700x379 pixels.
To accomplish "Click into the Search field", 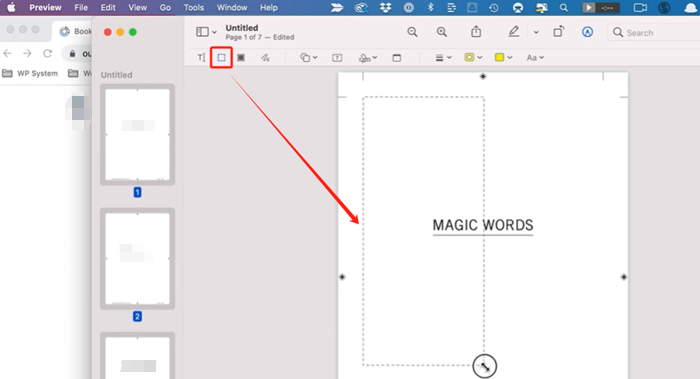I will coord(654,33).
